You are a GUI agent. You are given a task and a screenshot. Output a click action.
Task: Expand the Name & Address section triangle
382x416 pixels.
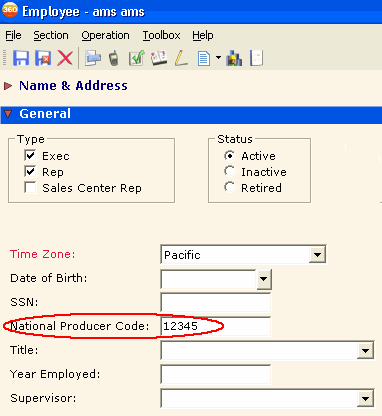point(8,86)
